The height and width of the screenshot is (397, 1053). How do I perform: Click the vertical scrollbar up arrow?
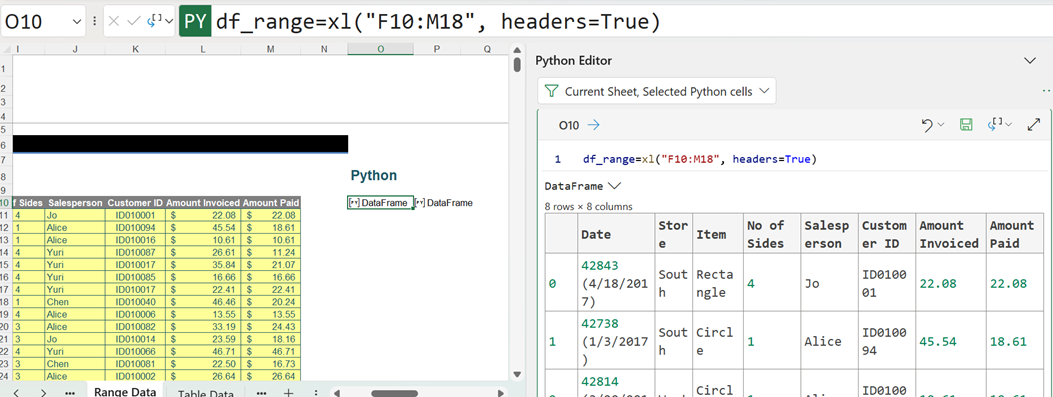(x=516, y=49)
